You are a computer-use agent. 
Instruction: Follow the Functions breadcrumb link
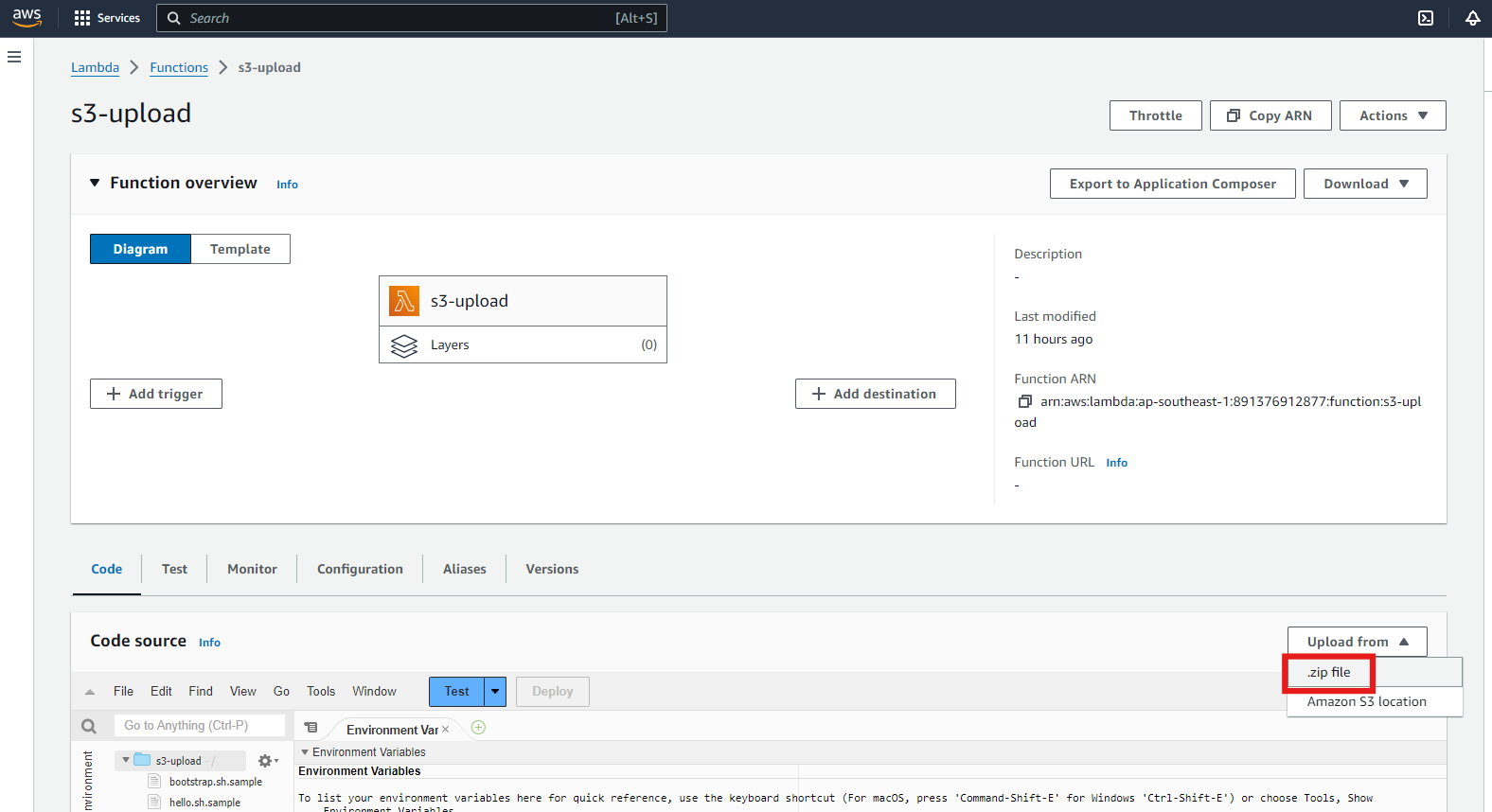179,67
